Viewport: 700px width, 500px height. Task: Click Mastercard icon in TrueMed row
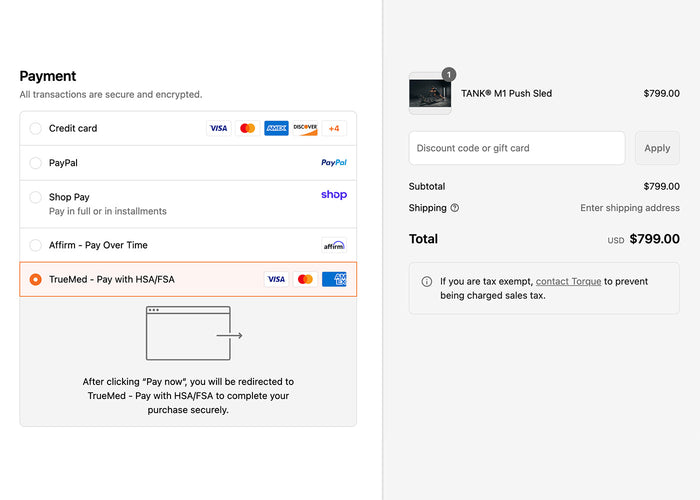pyautogui.click(x=305, y=279)
